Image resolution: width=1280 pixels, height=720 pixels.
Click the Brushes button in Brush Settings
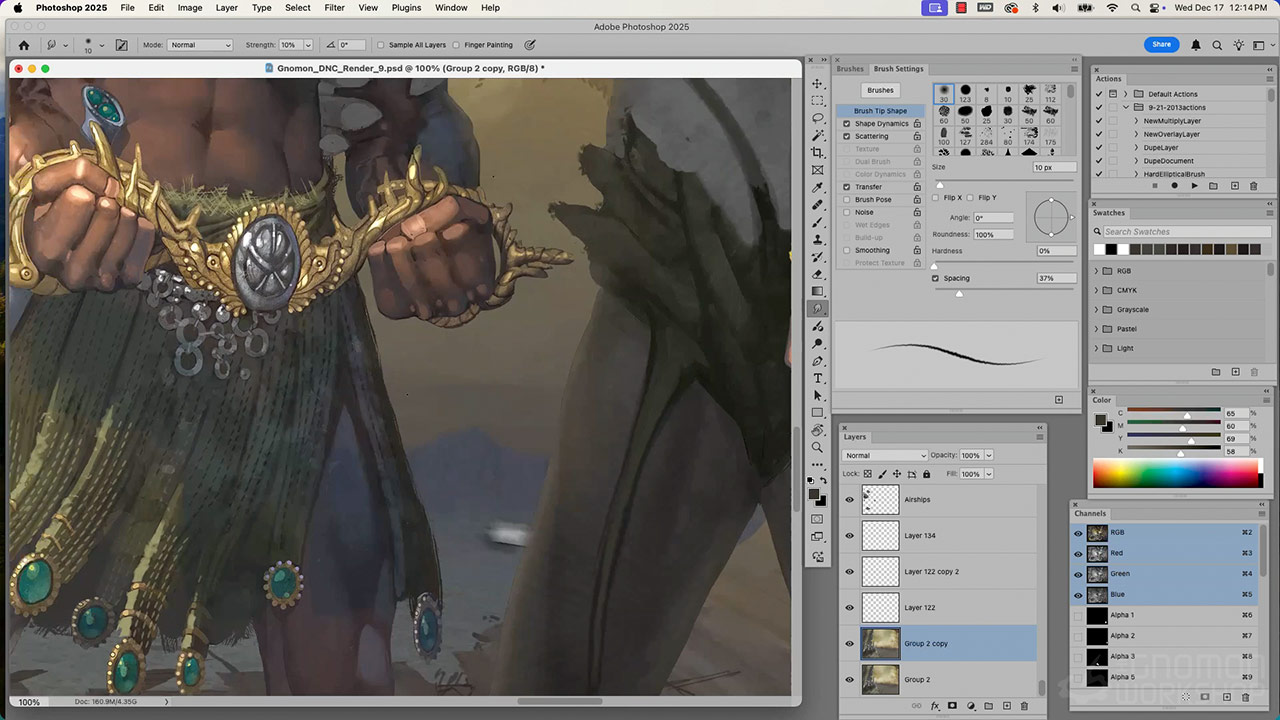880,90
